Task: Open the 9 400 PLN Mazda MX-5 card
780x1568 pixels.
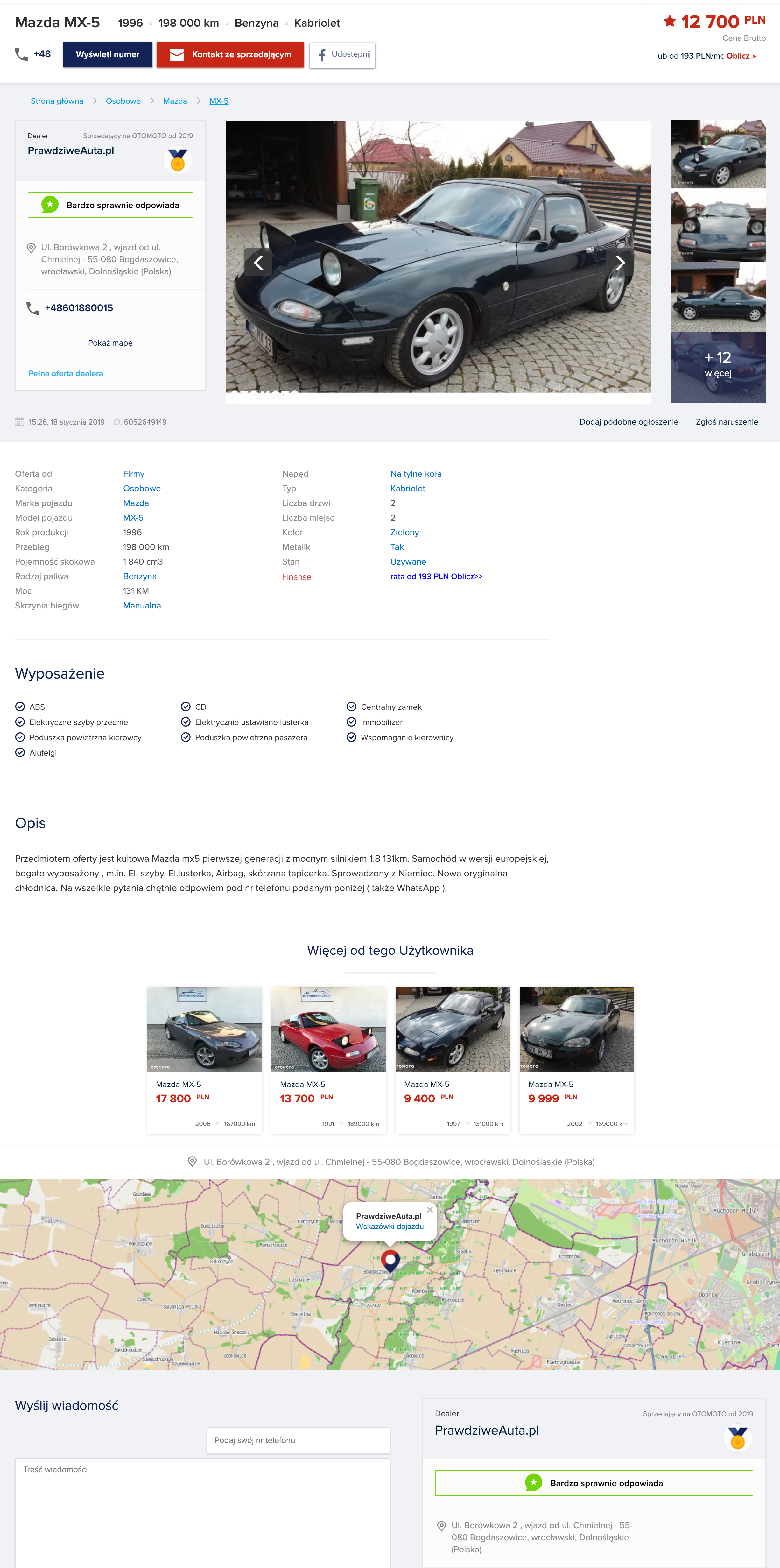Action: [x=453, y=1060]
